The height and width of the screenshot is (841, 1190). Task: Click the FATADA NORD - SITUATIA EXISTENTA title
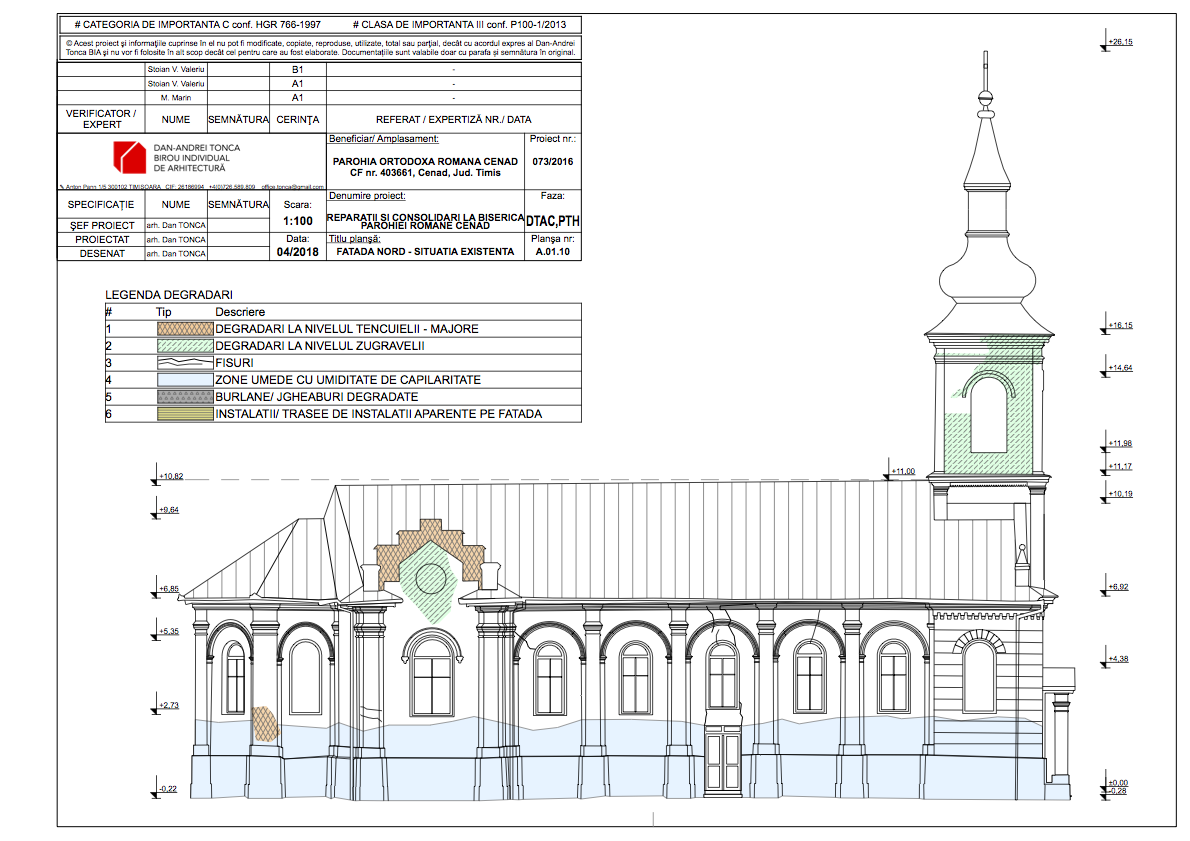[425, 252]
